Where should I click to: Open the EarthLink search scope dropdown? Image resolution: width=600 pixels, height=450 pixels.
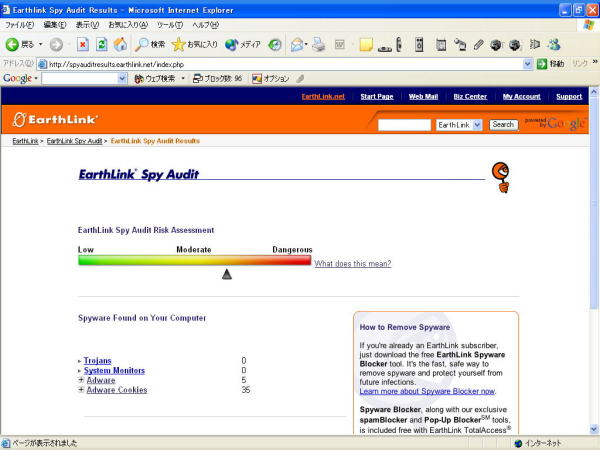(x=477, y=125)
